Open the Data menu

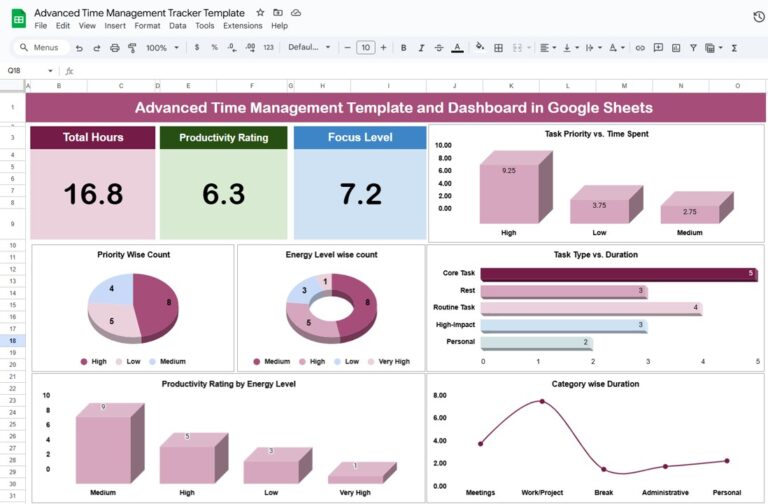tap(178, 26)
